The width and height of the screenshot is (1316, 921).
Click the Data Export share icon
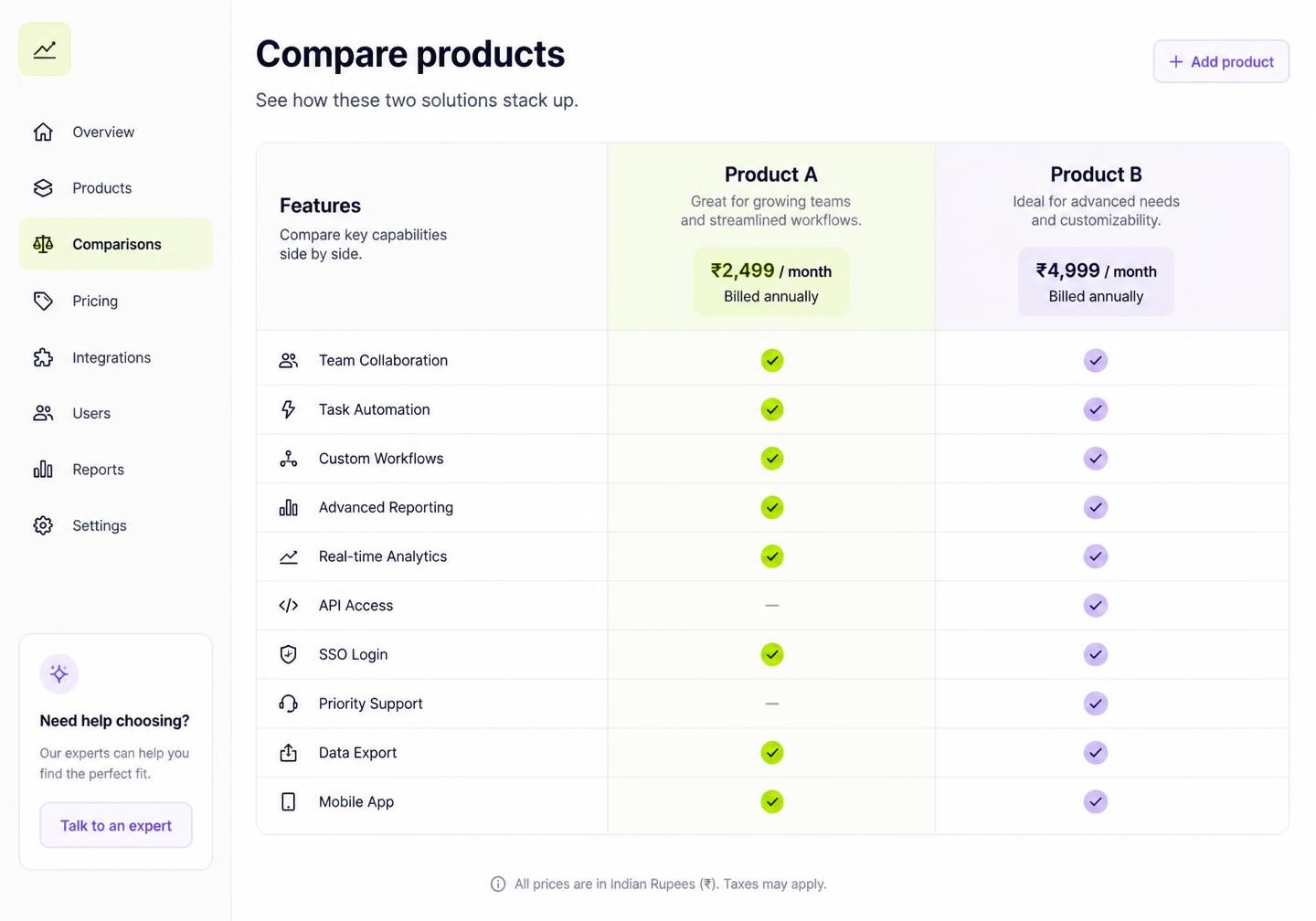point(289,753)
